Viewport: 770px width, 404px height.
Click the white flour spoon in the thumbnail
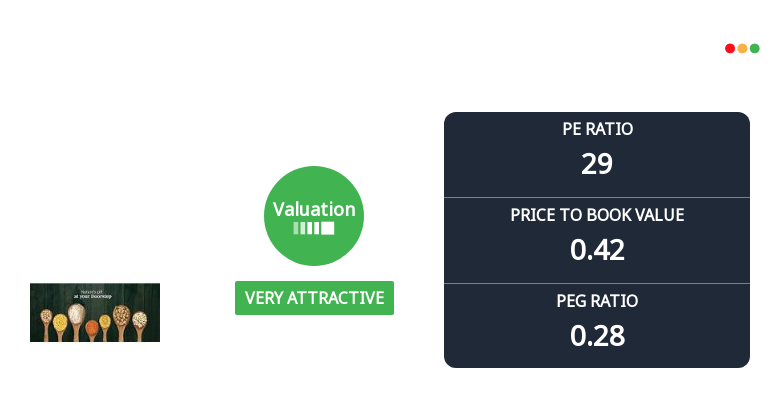tap(76, 313)
